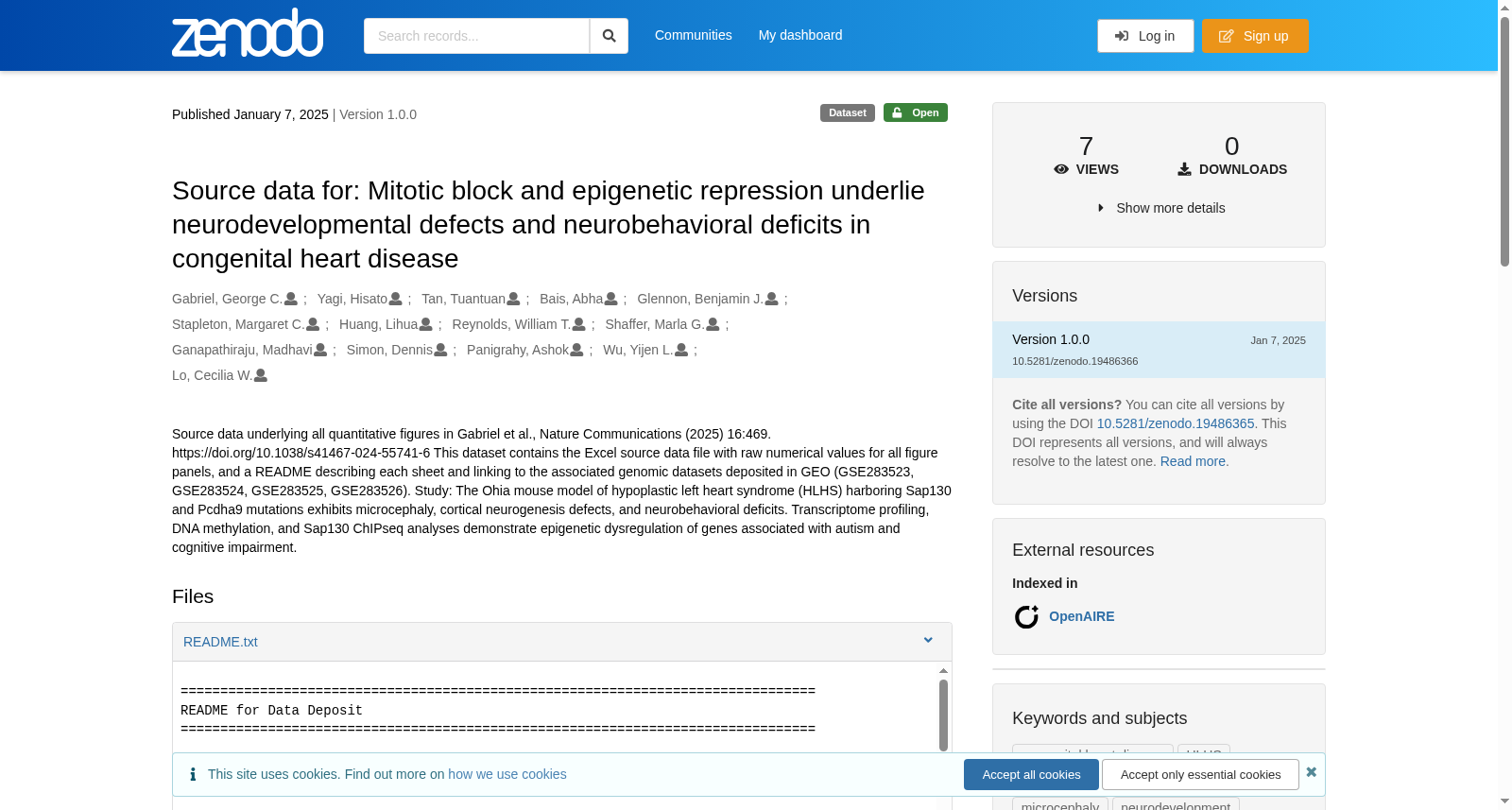Click the Files section heading
The height and width of the screenshot is (810, 1512).
193,596
